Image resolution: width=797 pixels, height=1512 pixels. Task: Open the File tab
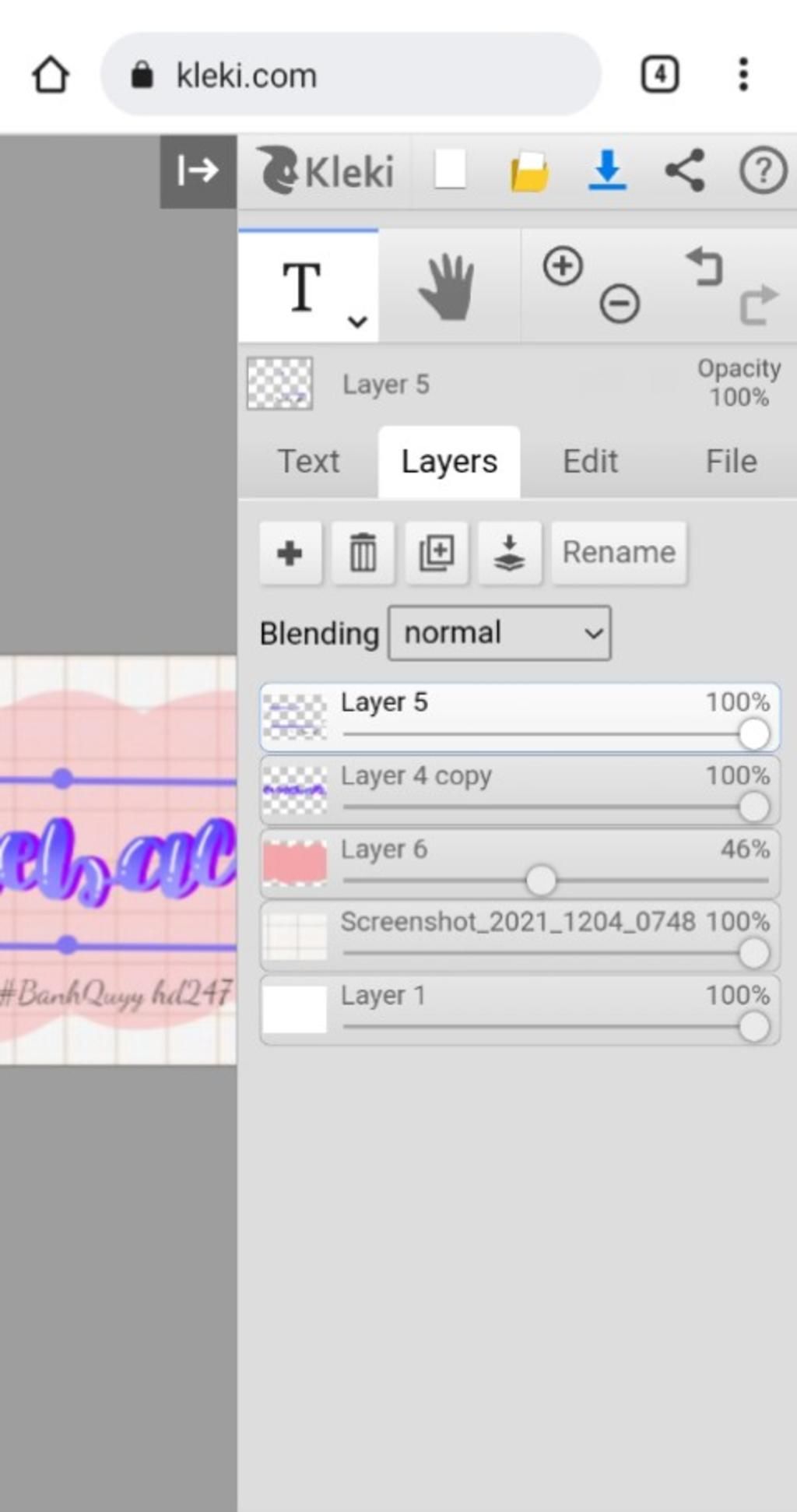click(731, 462)
